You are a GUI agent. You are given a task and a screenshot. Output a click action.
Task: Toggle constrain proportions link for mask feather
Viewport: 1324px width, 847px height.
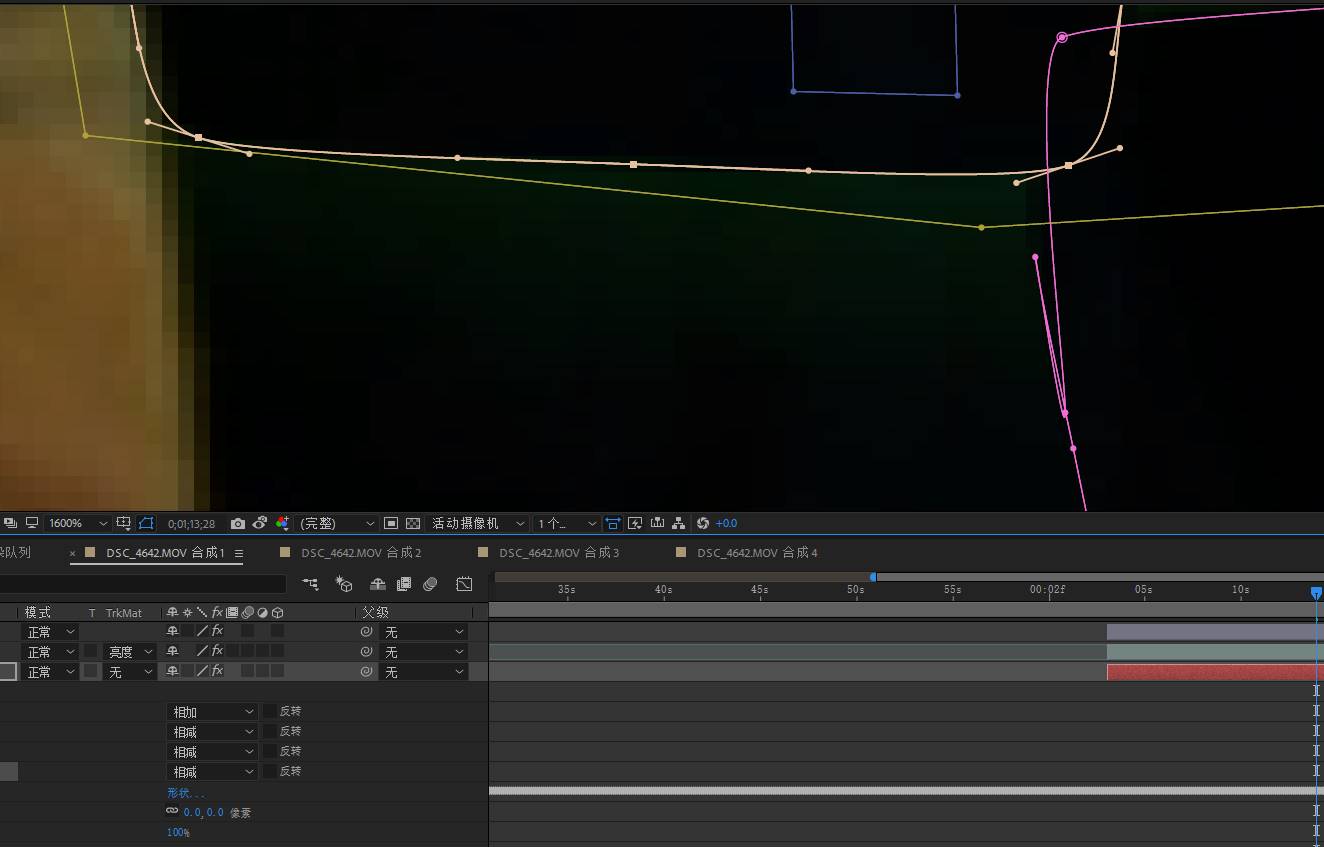(x=172, y=811)
